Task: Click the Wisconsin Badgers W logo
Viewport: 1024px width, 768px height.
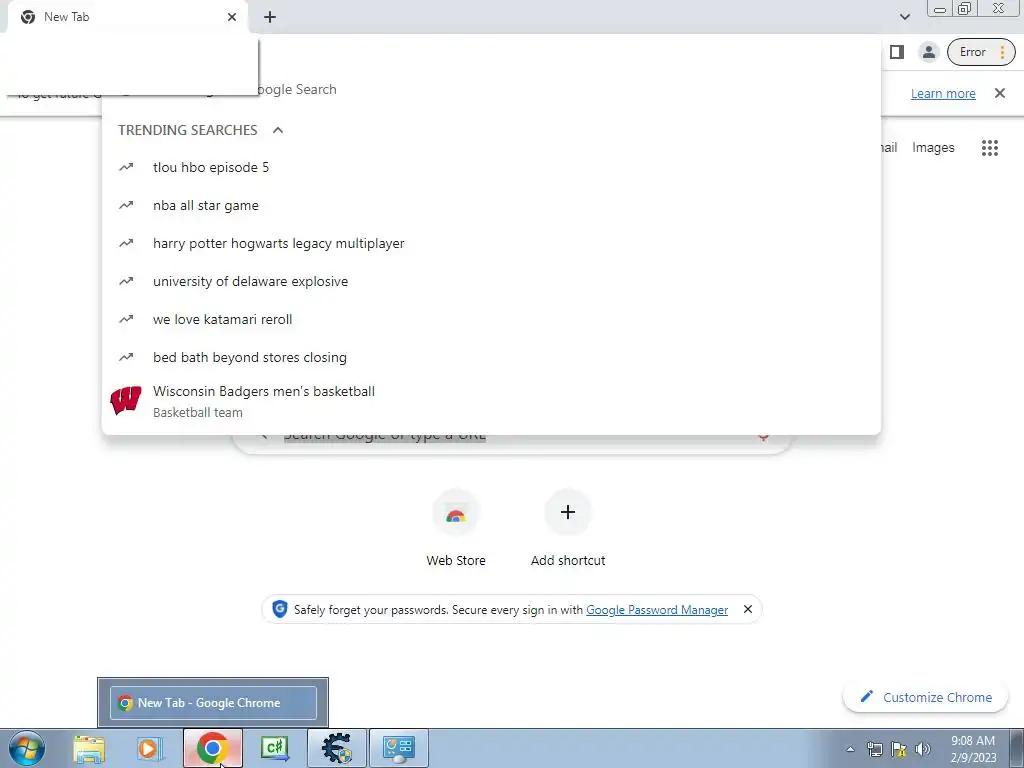Action: [125, 400]
